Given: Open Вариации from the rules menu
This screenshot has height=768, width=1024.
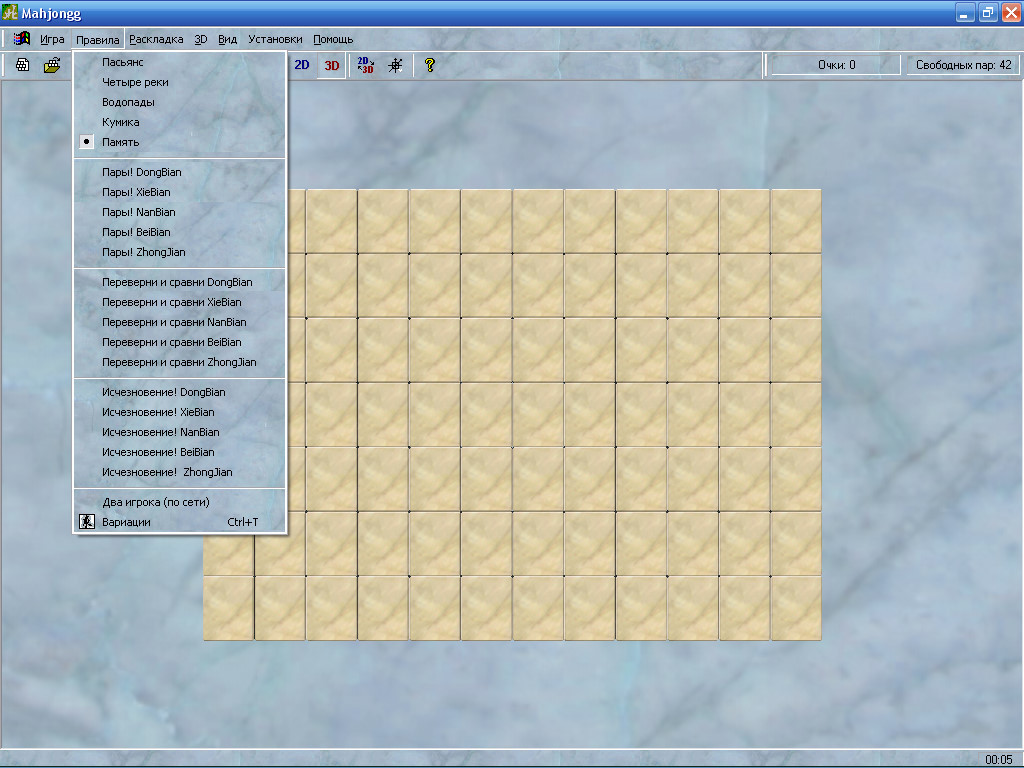Looking at the screenshot, I should point(180,522).
